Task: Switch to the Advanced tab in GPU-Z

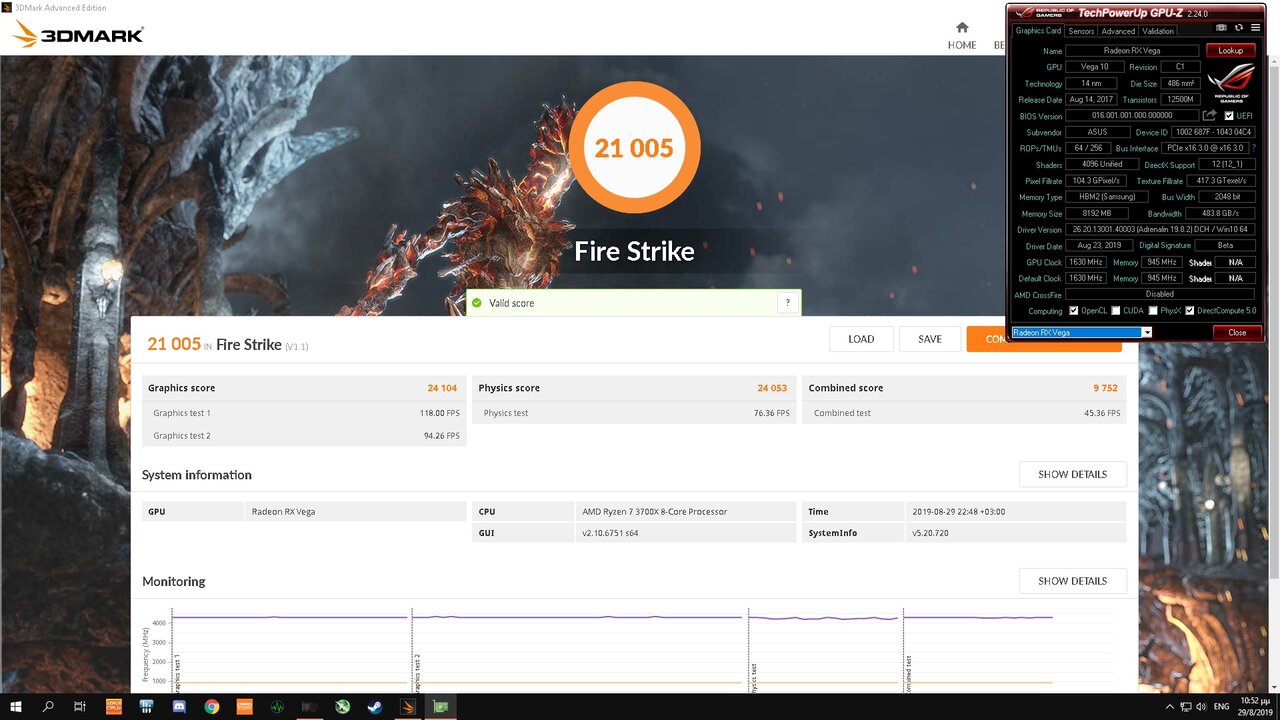Action: click(x=1118, y=31)
